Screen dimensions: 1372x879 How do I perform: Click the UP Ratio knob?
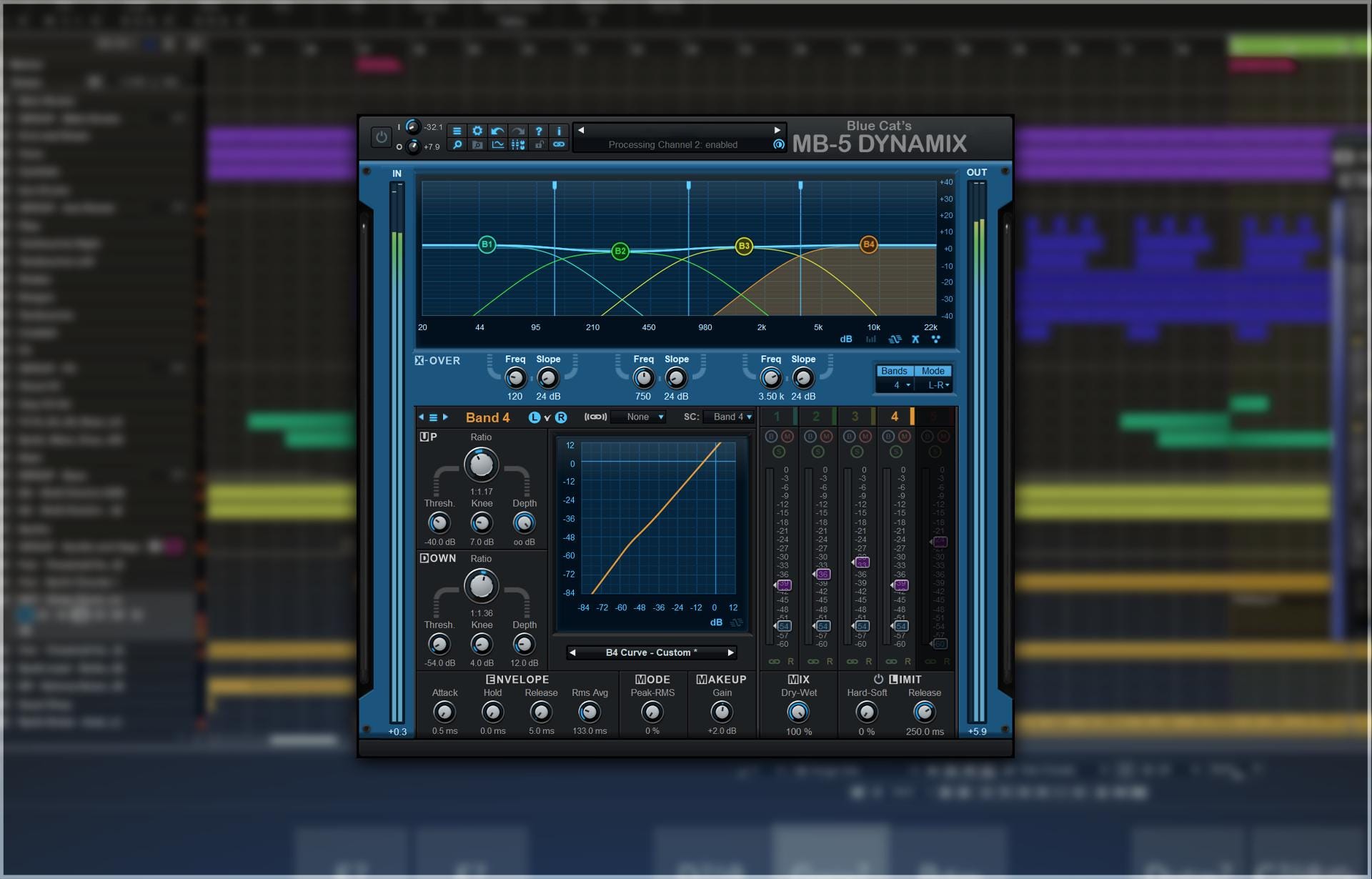tap(481, 465)
